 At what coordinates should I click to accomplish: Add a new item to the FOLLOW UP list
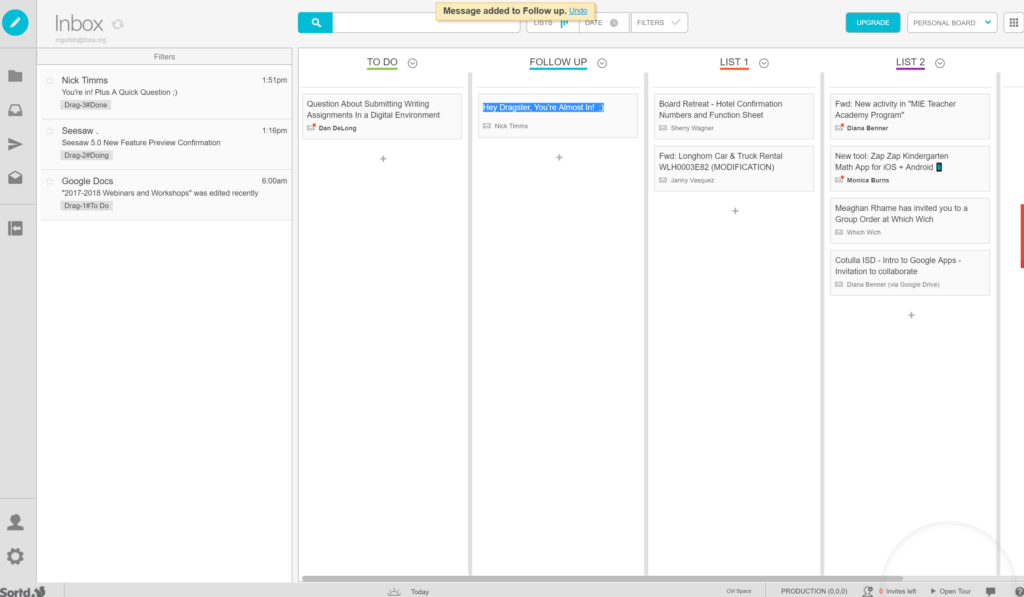[x=559, y=157]
